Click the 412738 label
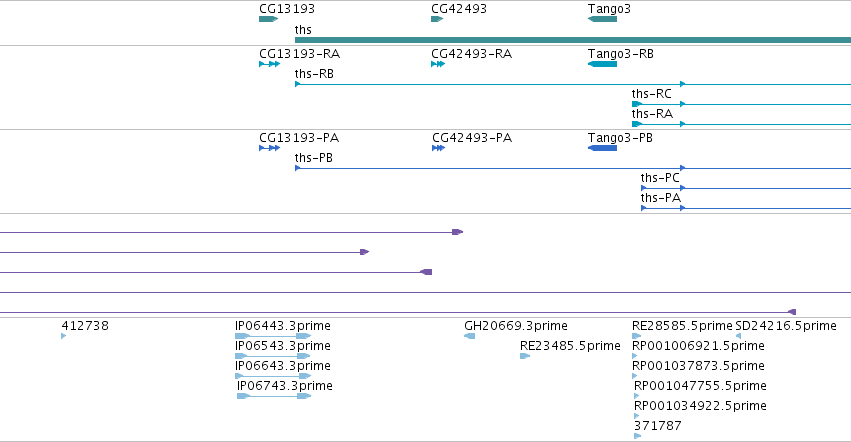The height and width of the screenshot is (442, 851). point(85,326)
